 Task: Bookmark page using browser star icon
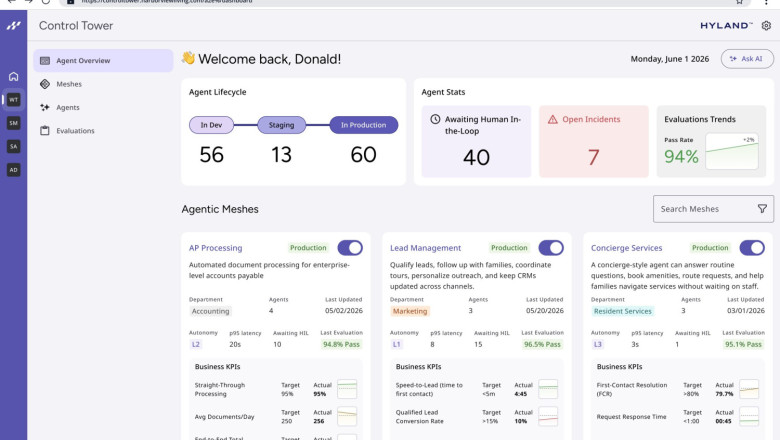point(740,2)
